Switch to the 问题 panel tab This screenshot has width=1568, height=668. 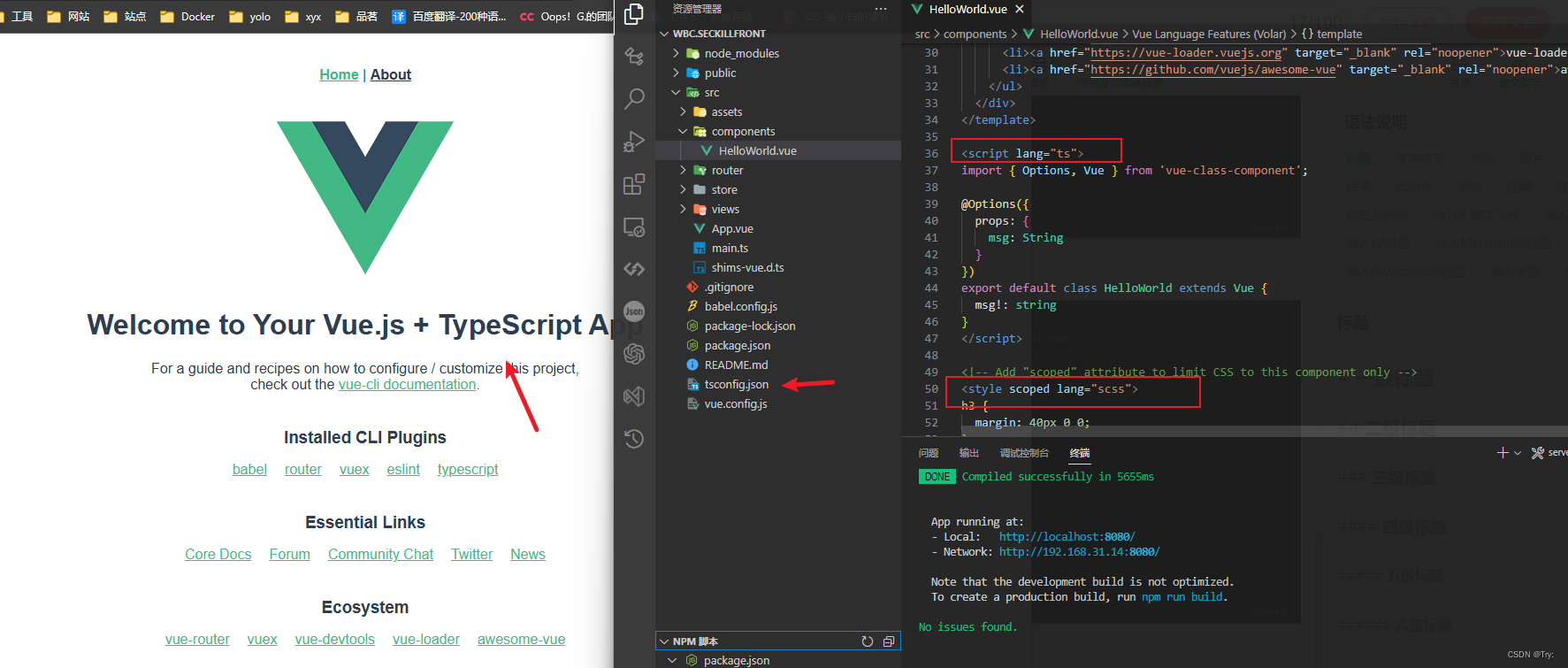point(929,453)
